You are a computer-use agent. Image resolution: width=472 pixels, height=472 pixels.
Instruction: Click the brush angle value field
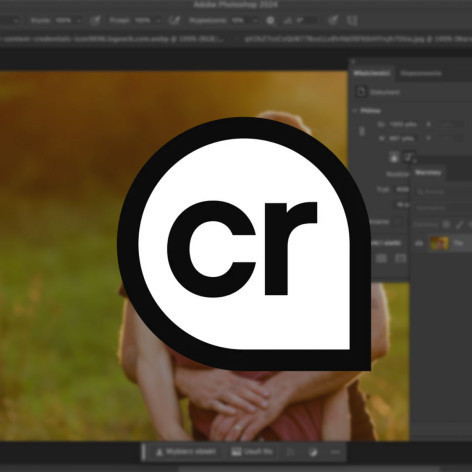[308, 21]
